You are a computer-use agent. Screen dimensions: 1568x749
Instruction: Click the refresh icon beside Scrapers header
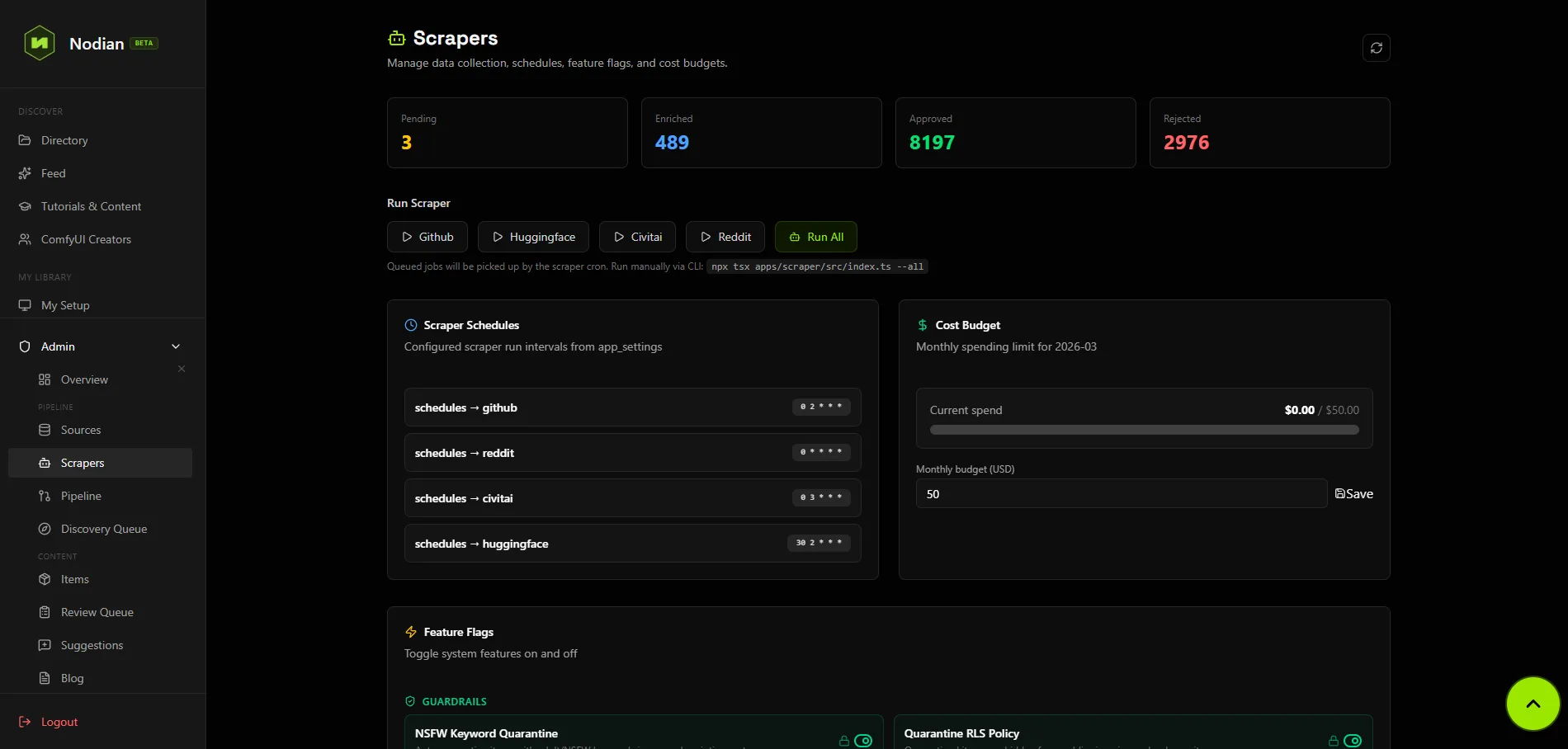pyautogui.click(x=1376, y=48)
